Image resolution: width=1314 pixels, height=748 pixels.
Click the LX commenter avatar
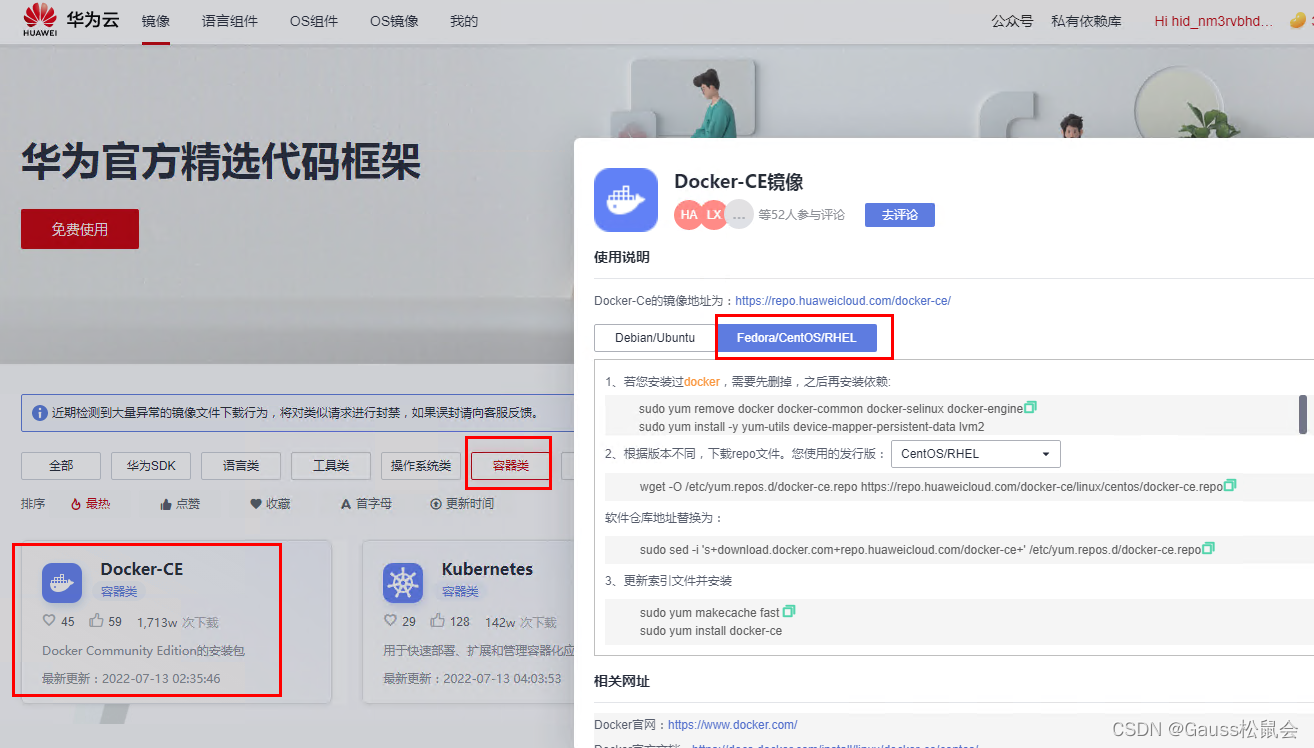point(714,215)
